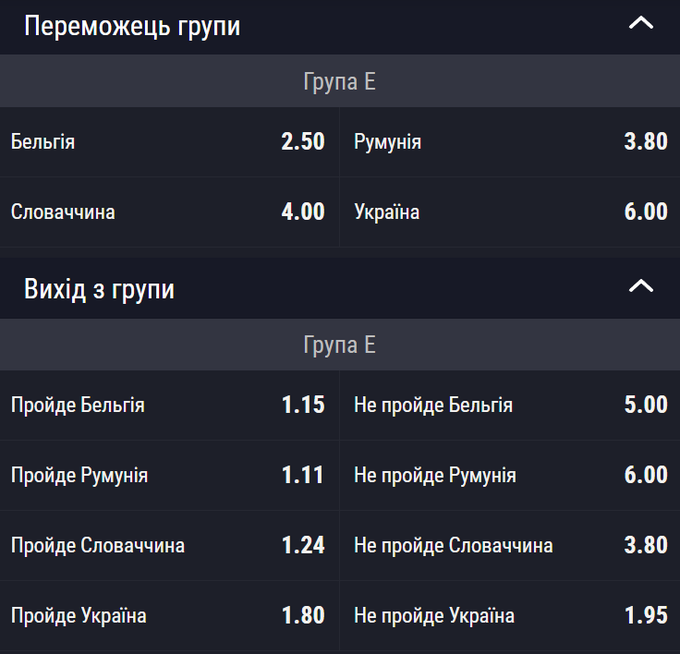
Task: Select Пройде Словаччина at 1.24
Action: tap(169, 545)
